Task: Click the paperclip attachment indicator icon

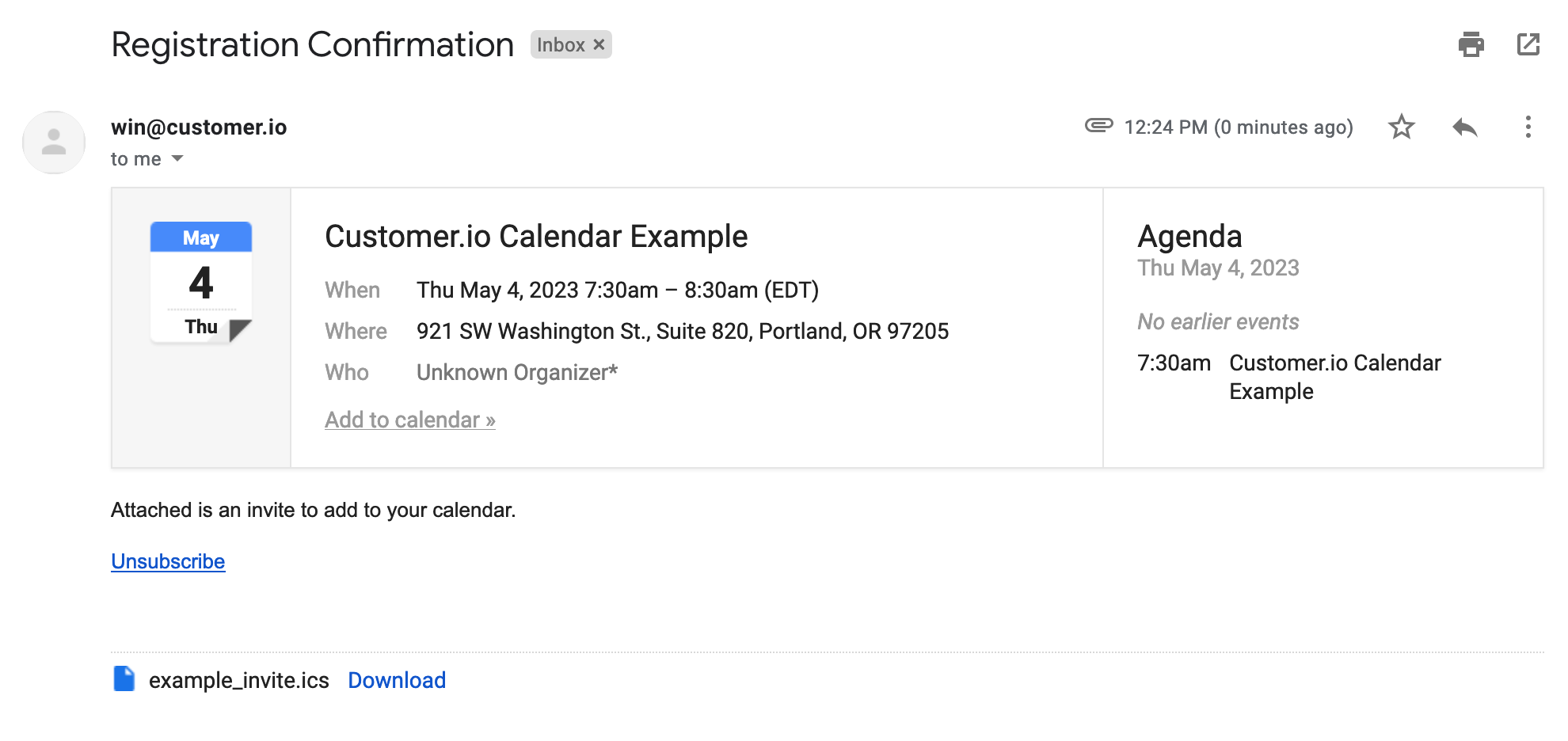Action: point(1098,125)
